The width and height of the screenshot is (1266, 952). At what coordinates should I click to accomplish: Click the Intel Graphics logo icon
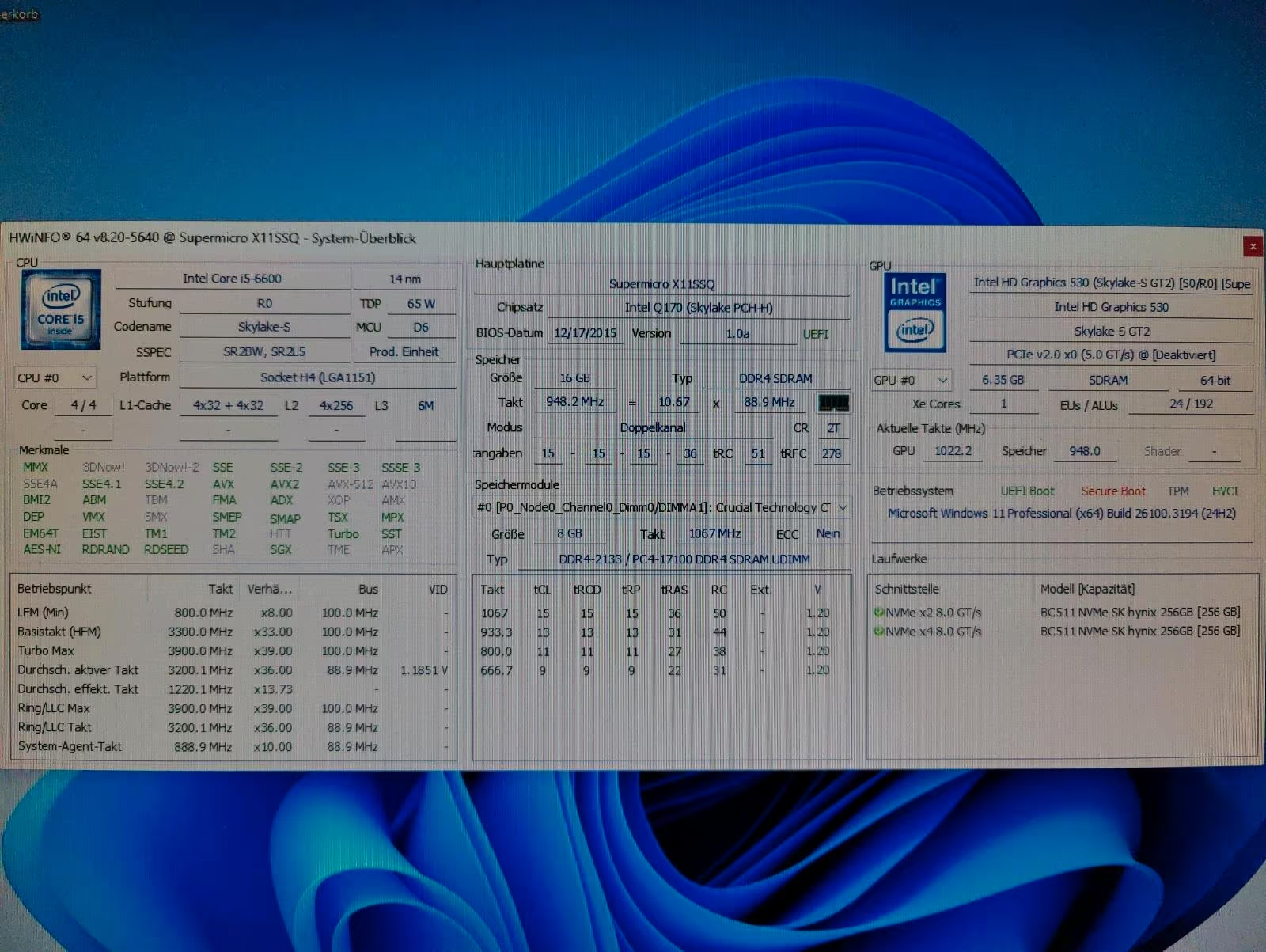click(915, 313)
